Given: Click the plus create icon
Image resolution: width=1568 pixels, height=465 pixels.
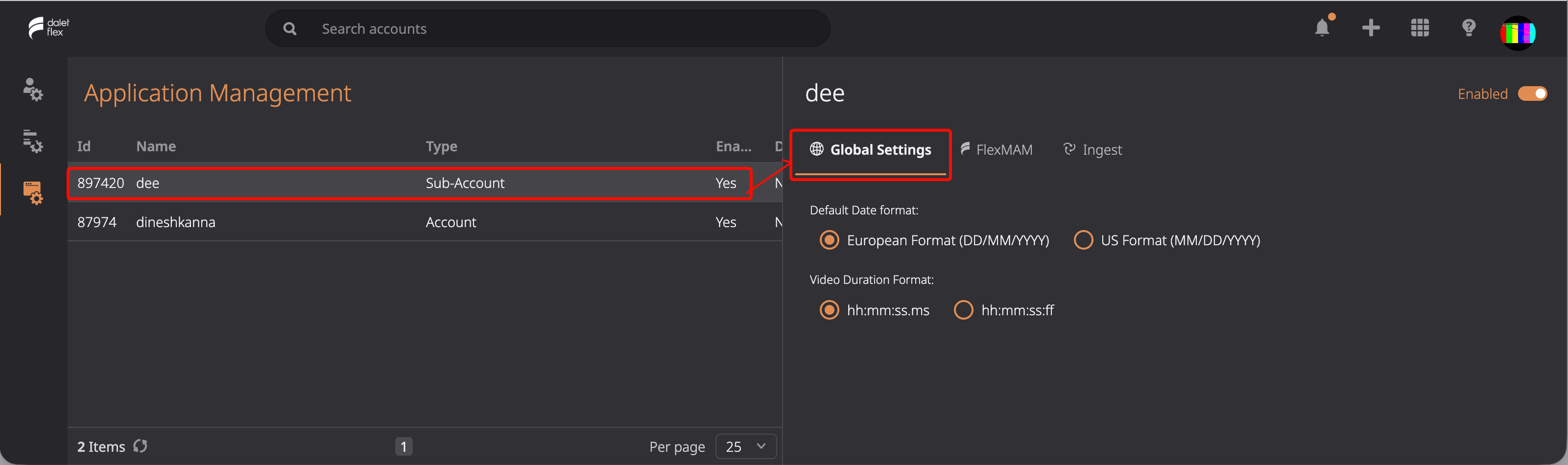Looking at the screenshot, I should [x=1371, y=27].
